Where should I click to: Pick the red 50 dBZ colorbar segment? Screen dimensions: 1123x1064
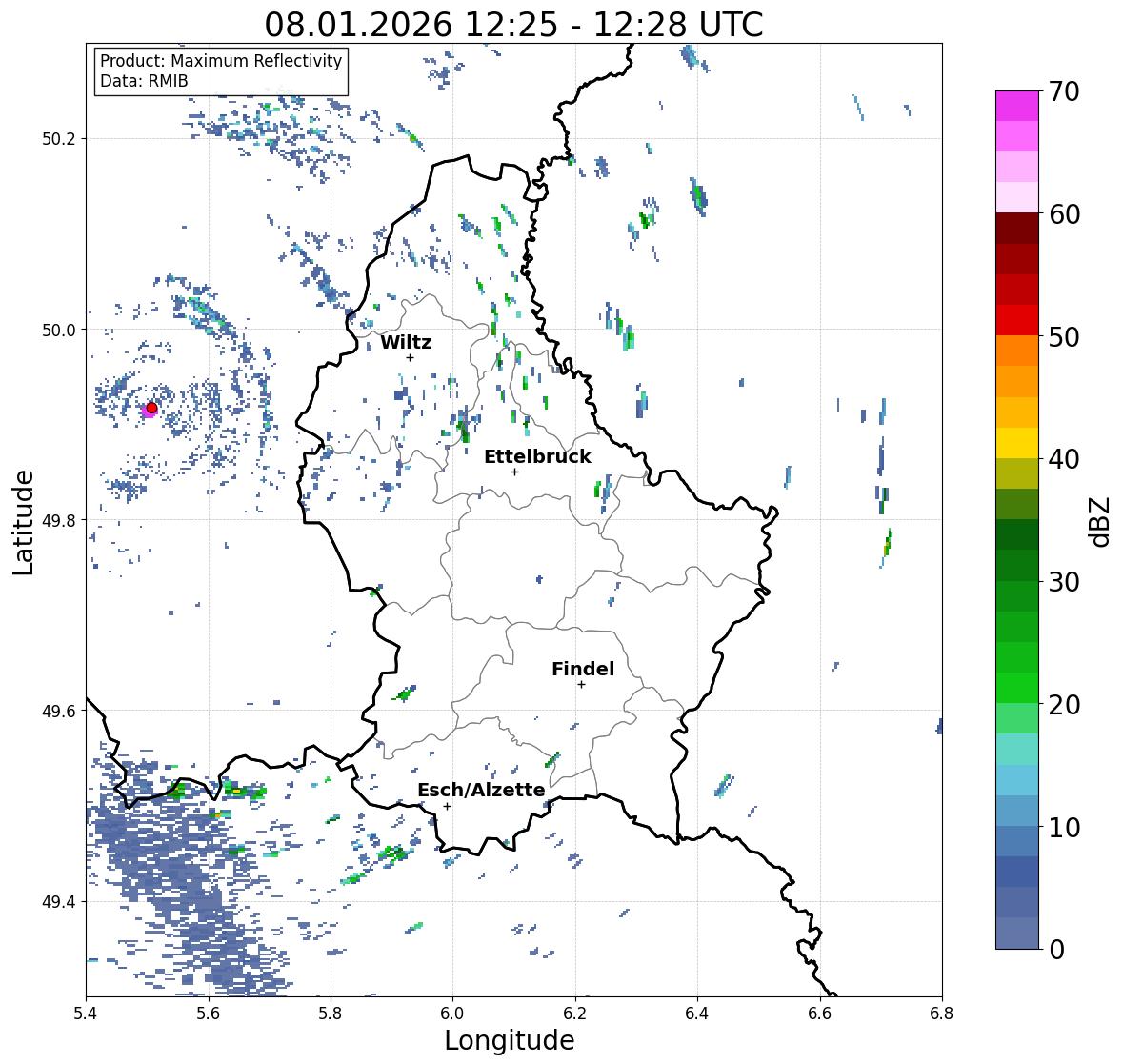coord(1017,320)
